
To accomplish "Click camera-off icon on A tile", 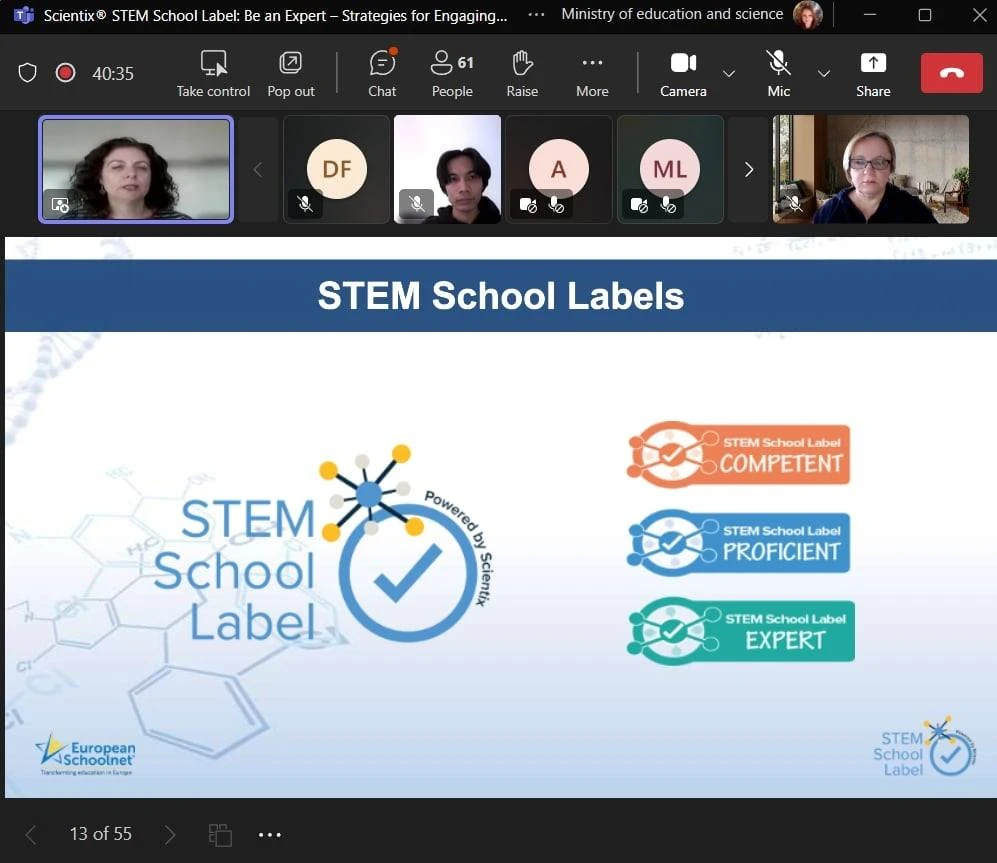I will (528, 205).
